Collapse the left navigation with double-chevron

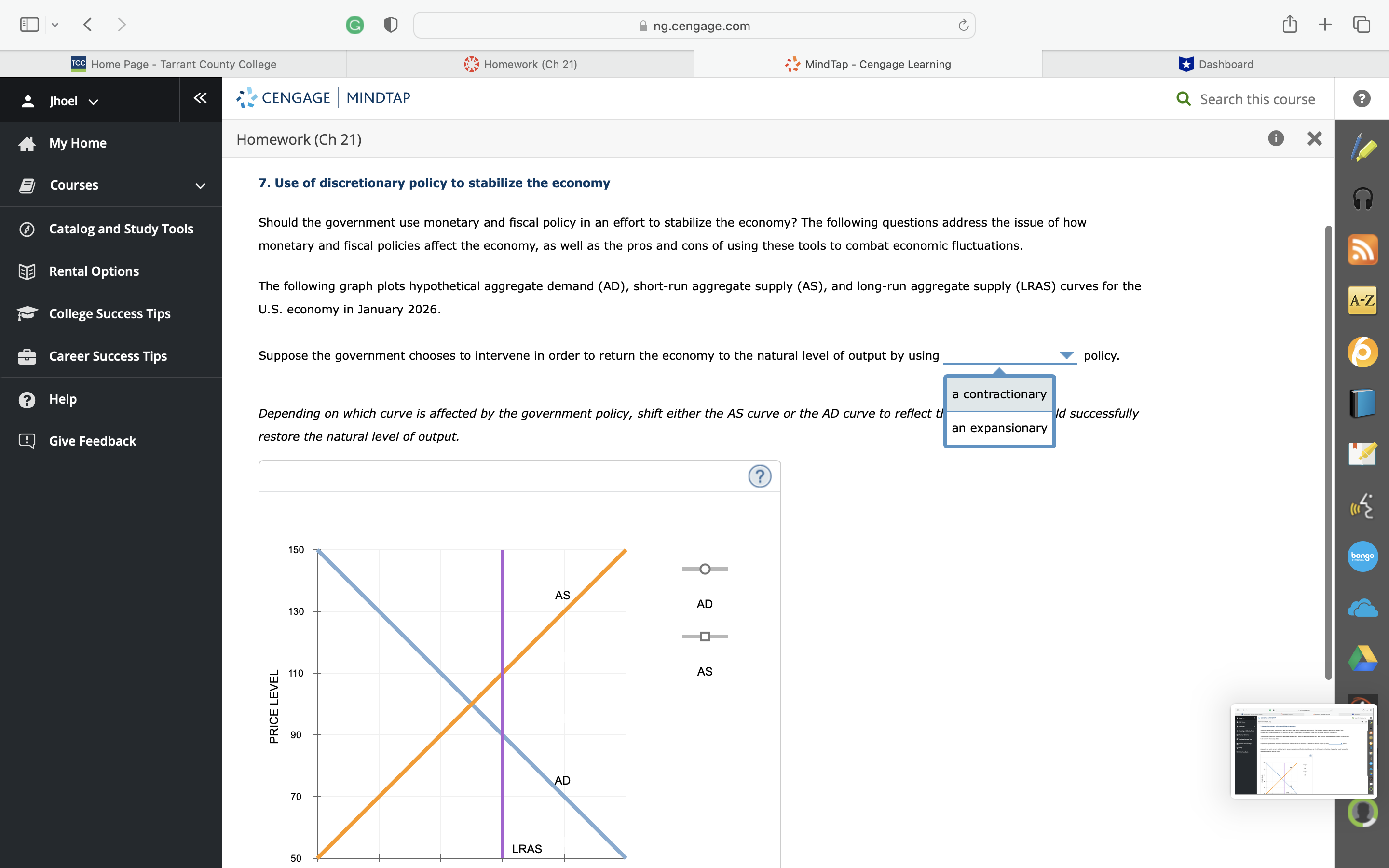(200, 98)
